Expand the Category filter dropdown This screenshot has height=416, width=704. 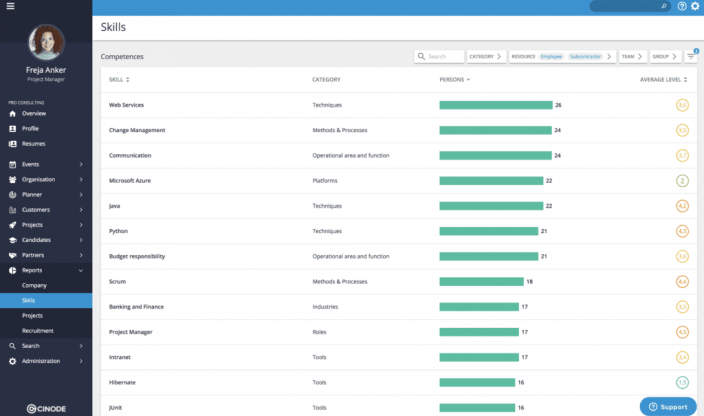coord(485,57)
